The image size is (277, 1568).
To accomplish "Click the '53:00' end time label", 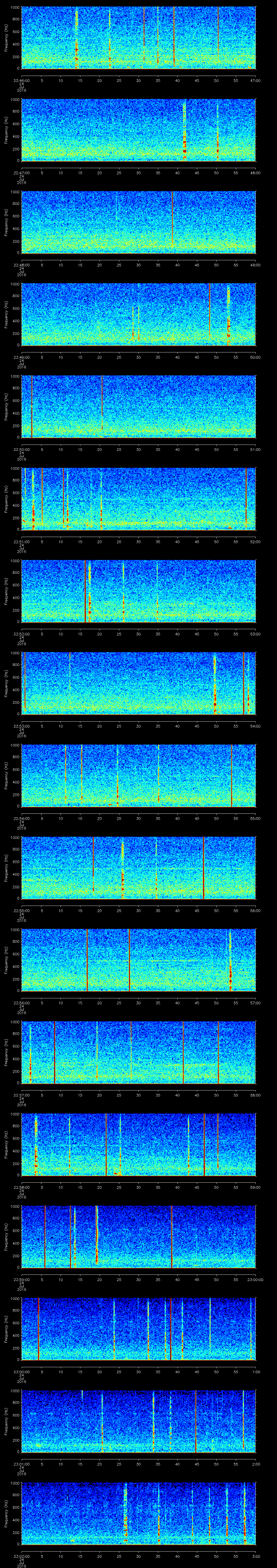I will [x=255, y=634].
